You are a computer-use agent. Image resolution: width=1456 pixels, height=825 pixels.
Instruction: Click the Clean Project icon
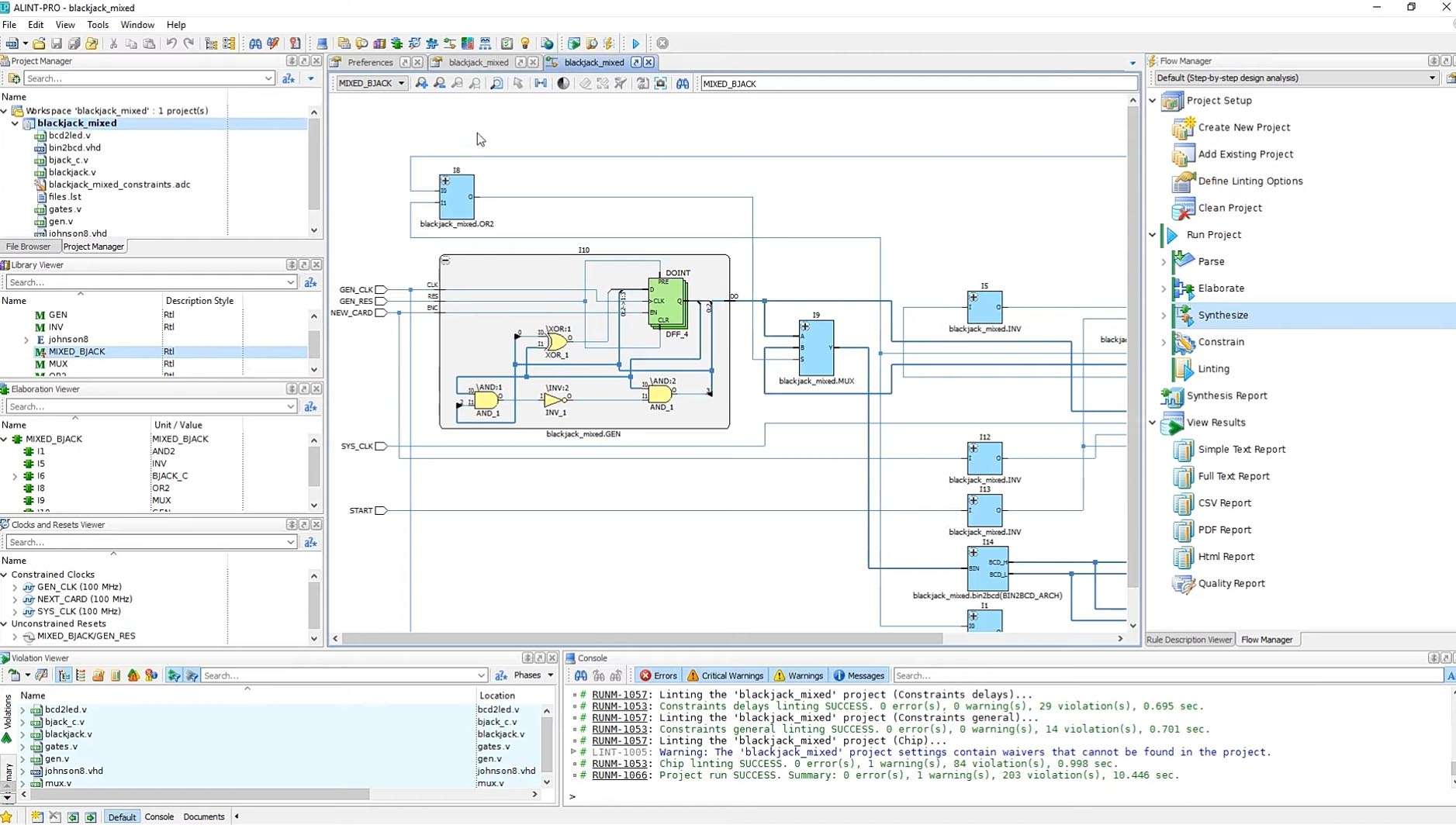click(1183, 208)
